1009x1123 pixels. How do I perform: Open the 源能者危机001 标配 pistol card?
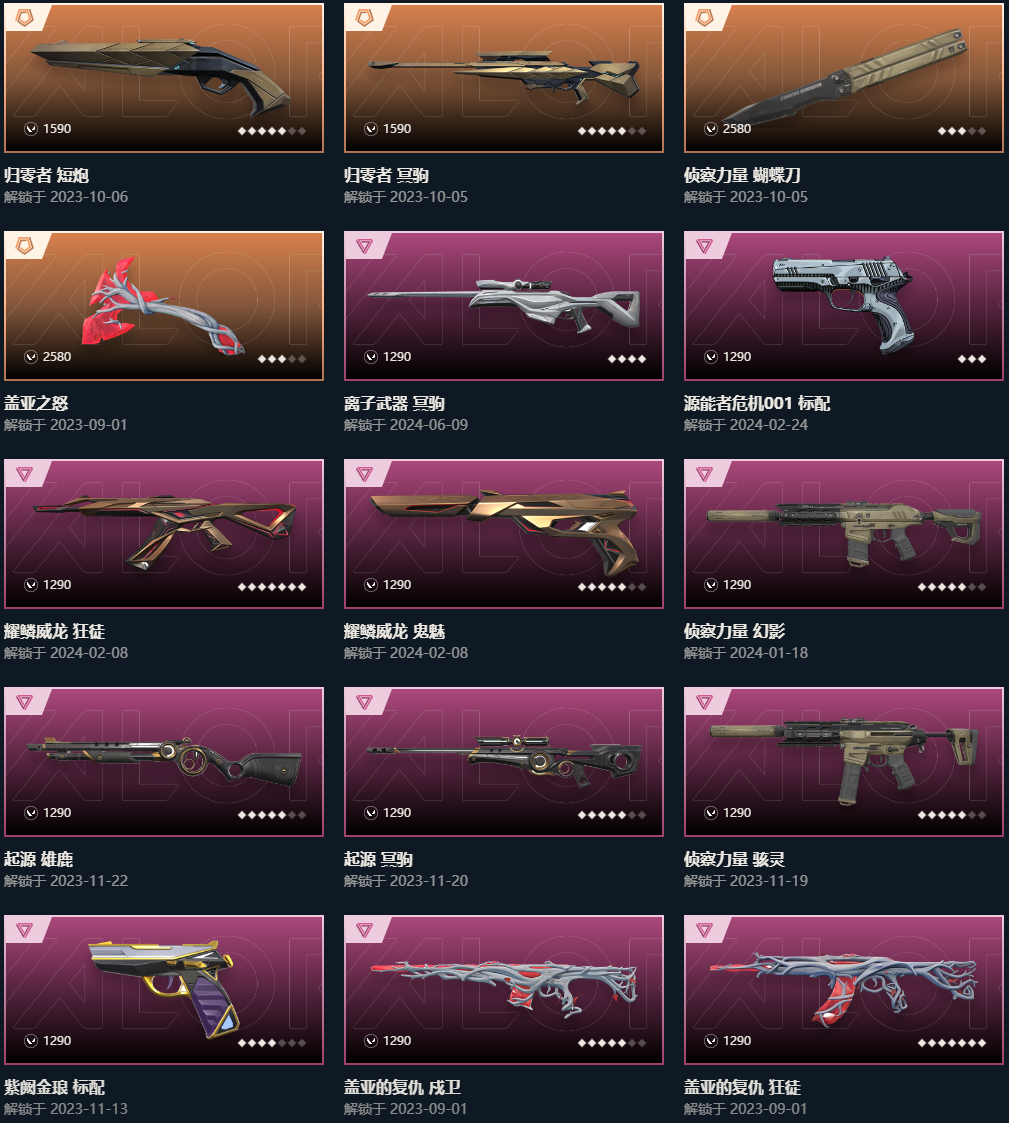tap(844, 306)
